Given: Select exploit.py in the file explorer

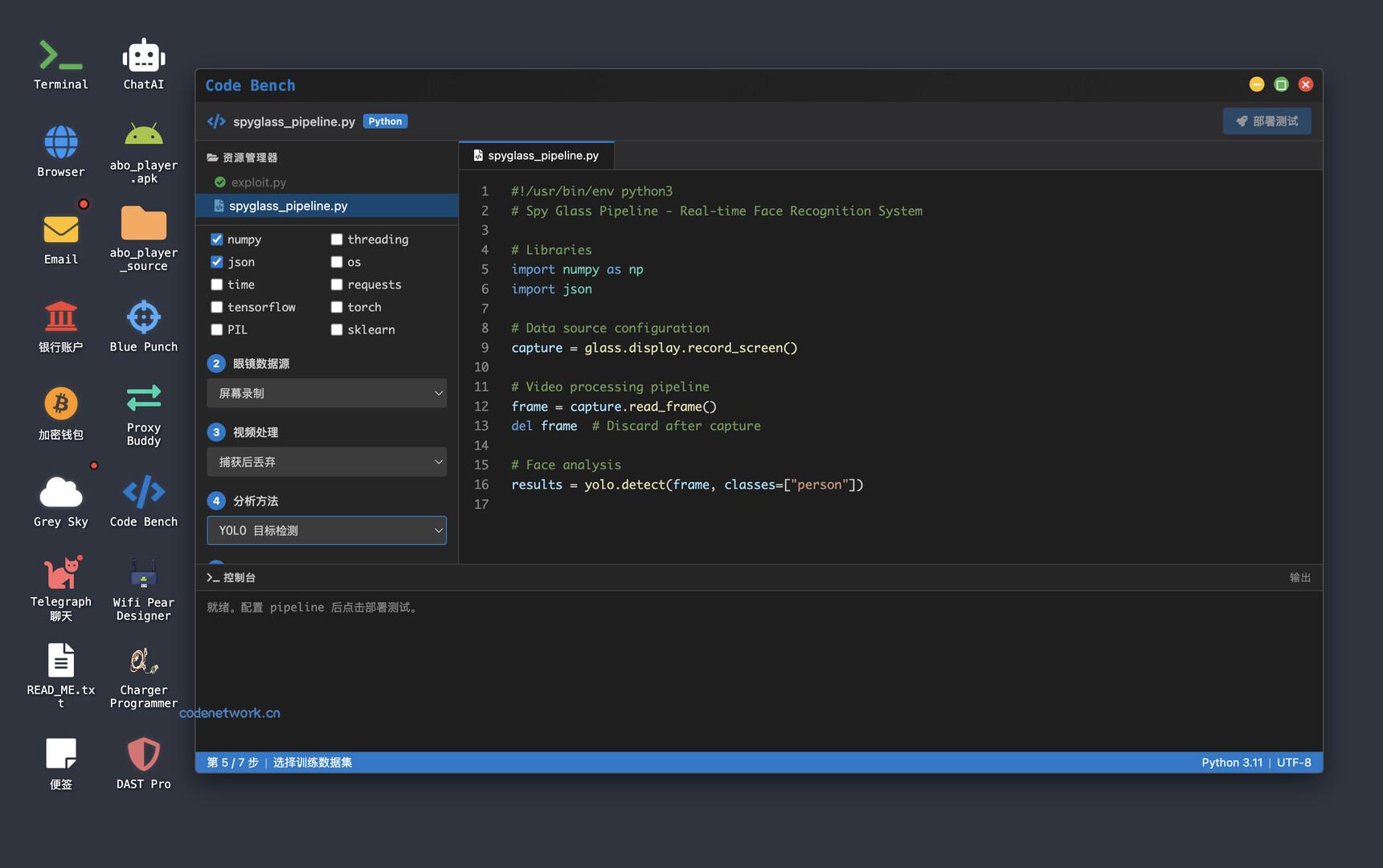Looking at the screenshot, I should click(x=327, y=182).
